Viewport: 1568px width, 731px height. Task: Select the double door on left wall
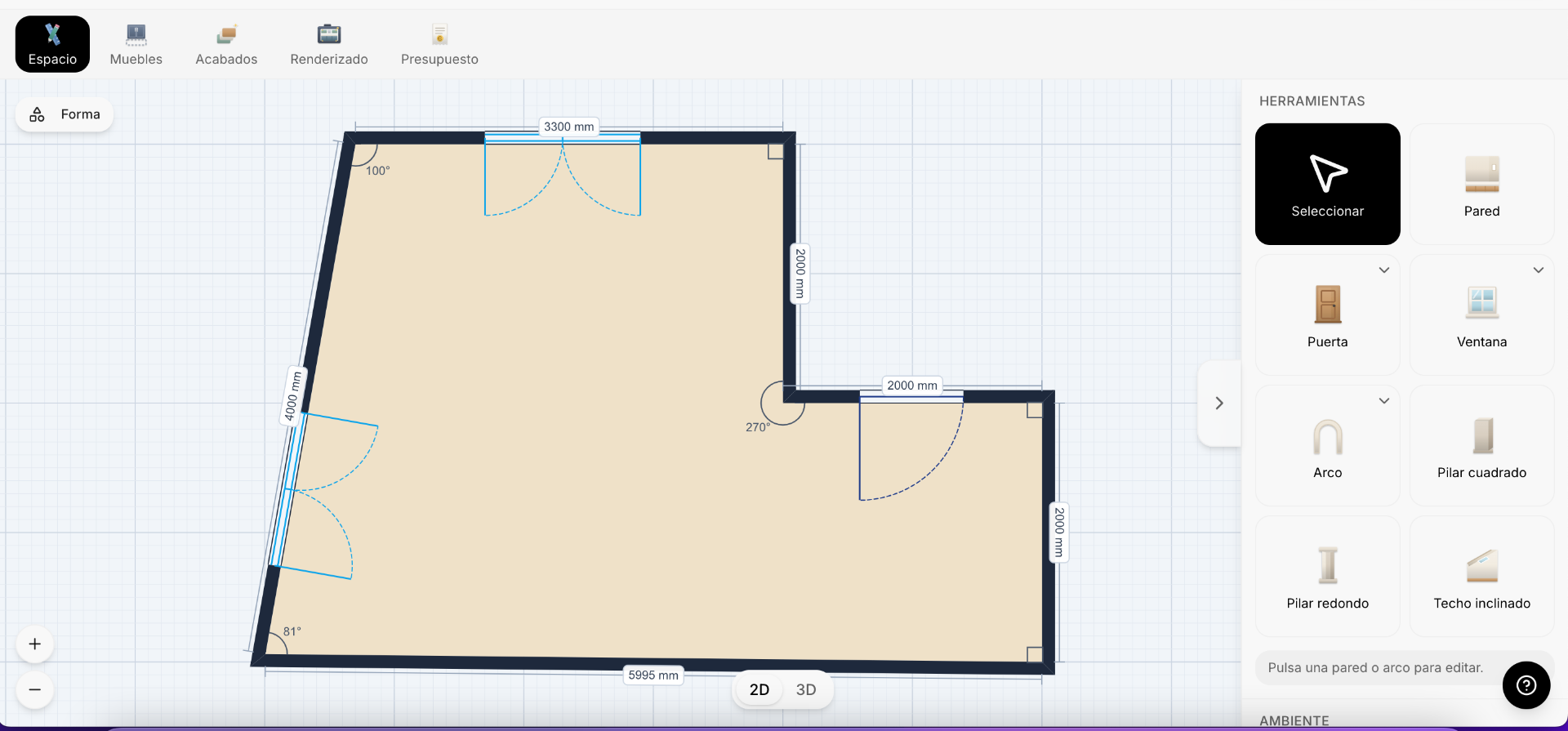pyautogui.click(x=323, y=496)
